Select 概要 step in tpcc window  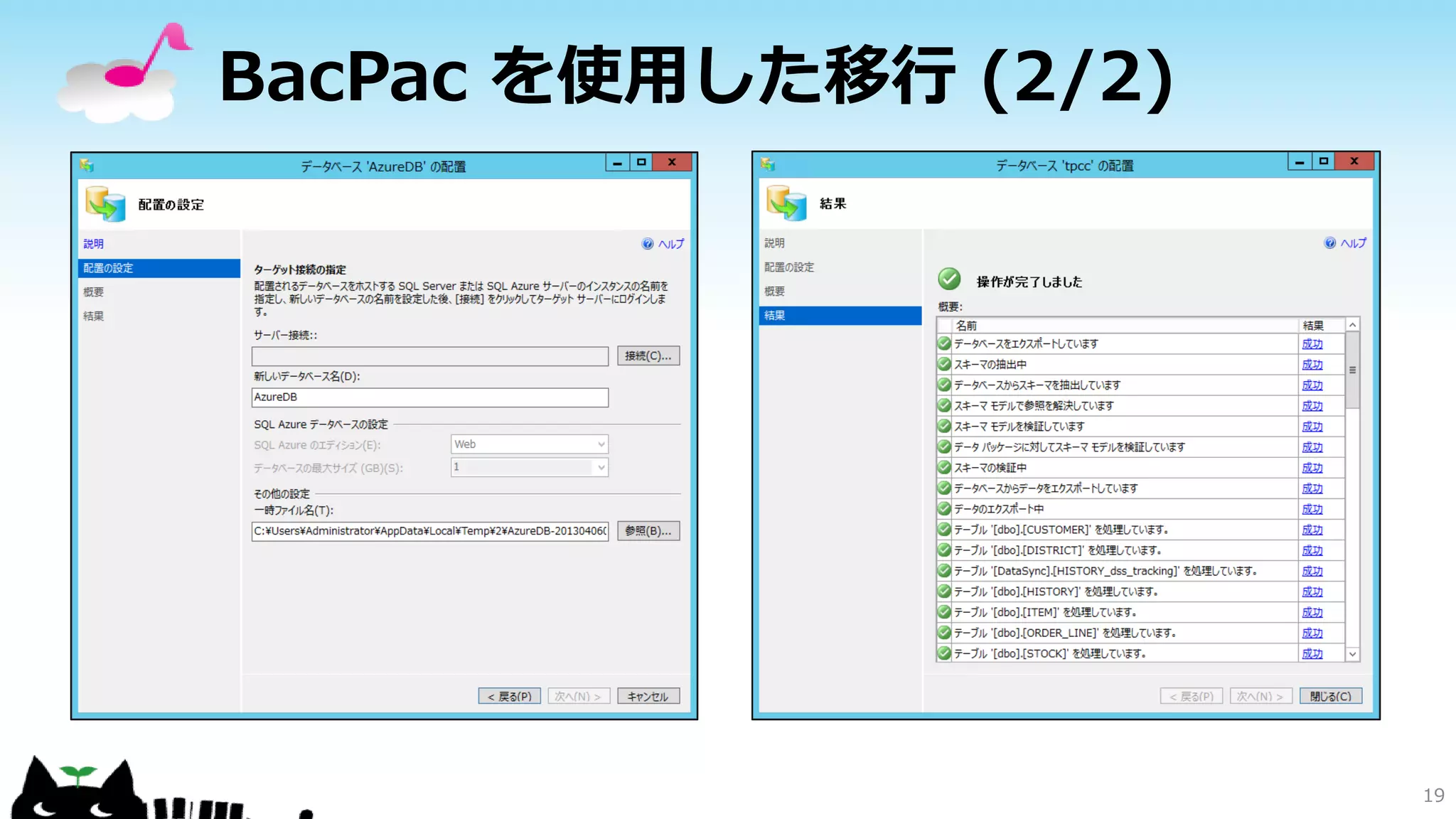[774, 291]
